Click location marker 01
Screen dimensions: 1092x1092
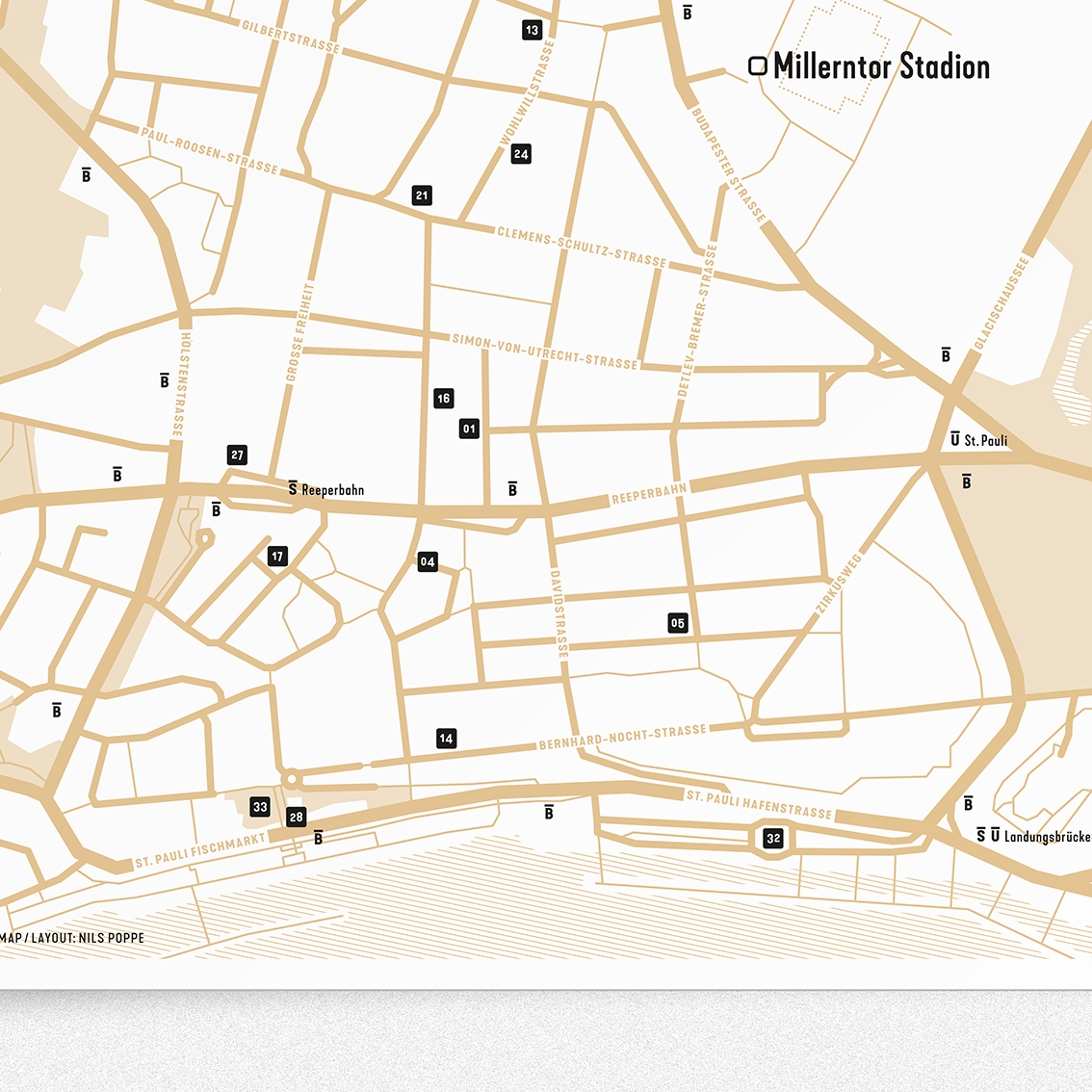point(469,429)
